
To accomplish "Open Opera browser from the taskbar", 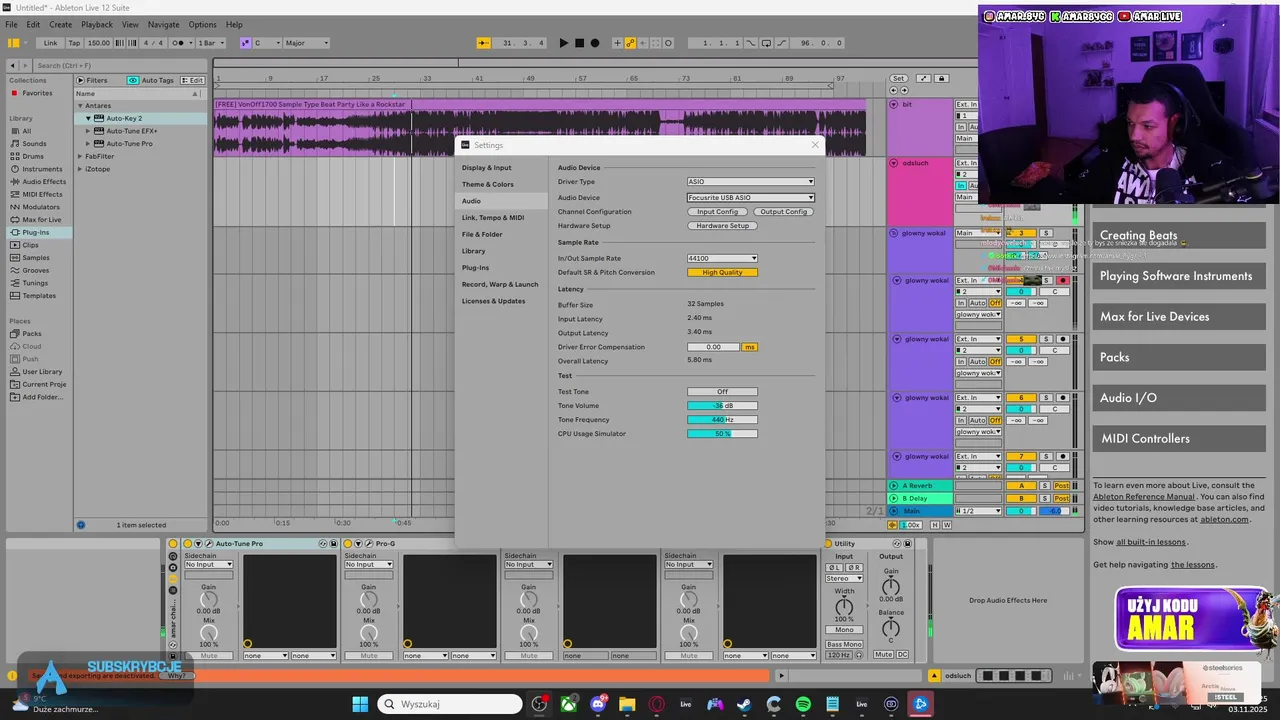I will point(656,704).
